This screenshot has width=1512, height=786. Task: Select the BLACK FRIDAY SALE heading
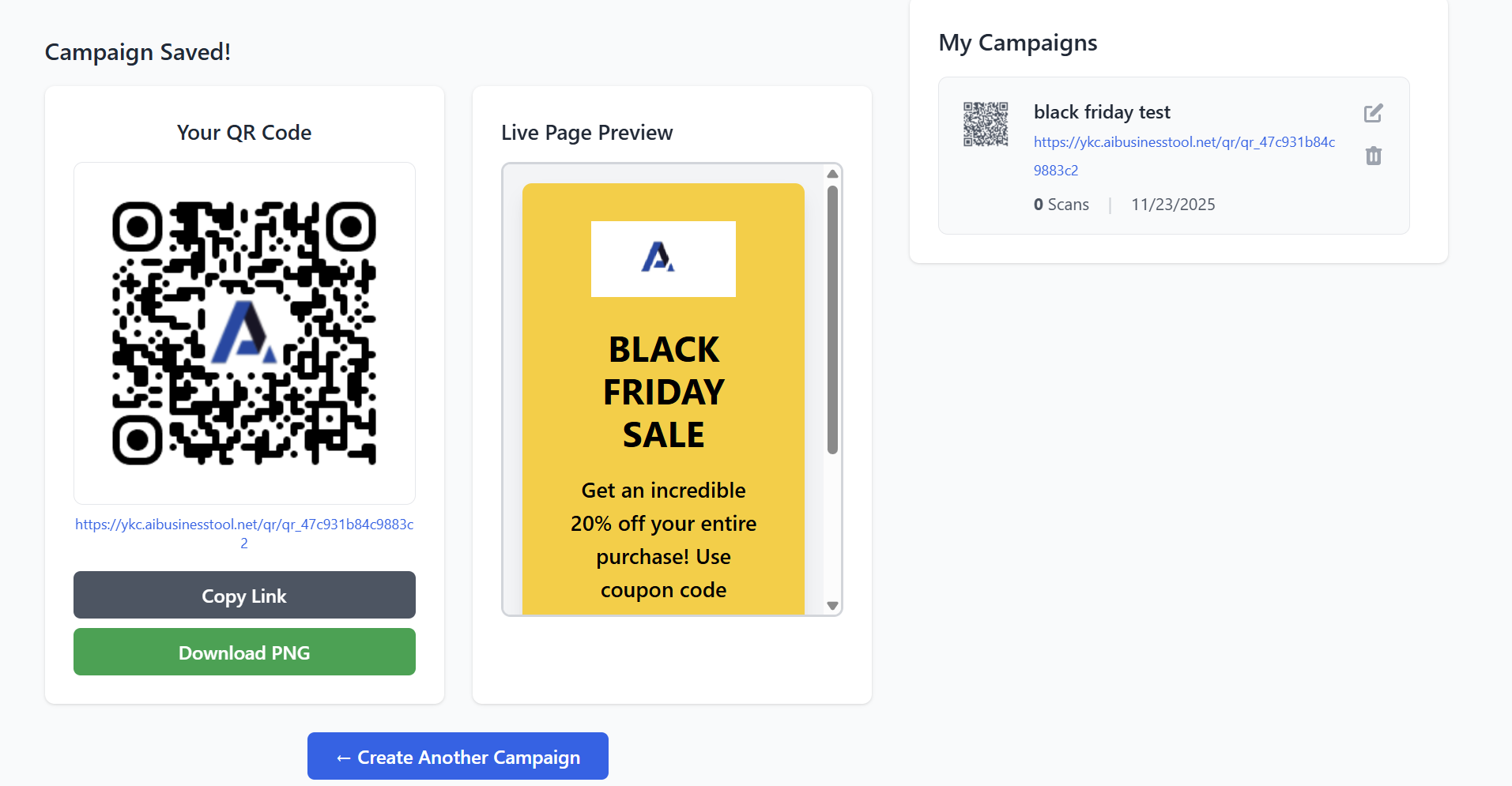point(663,392)
